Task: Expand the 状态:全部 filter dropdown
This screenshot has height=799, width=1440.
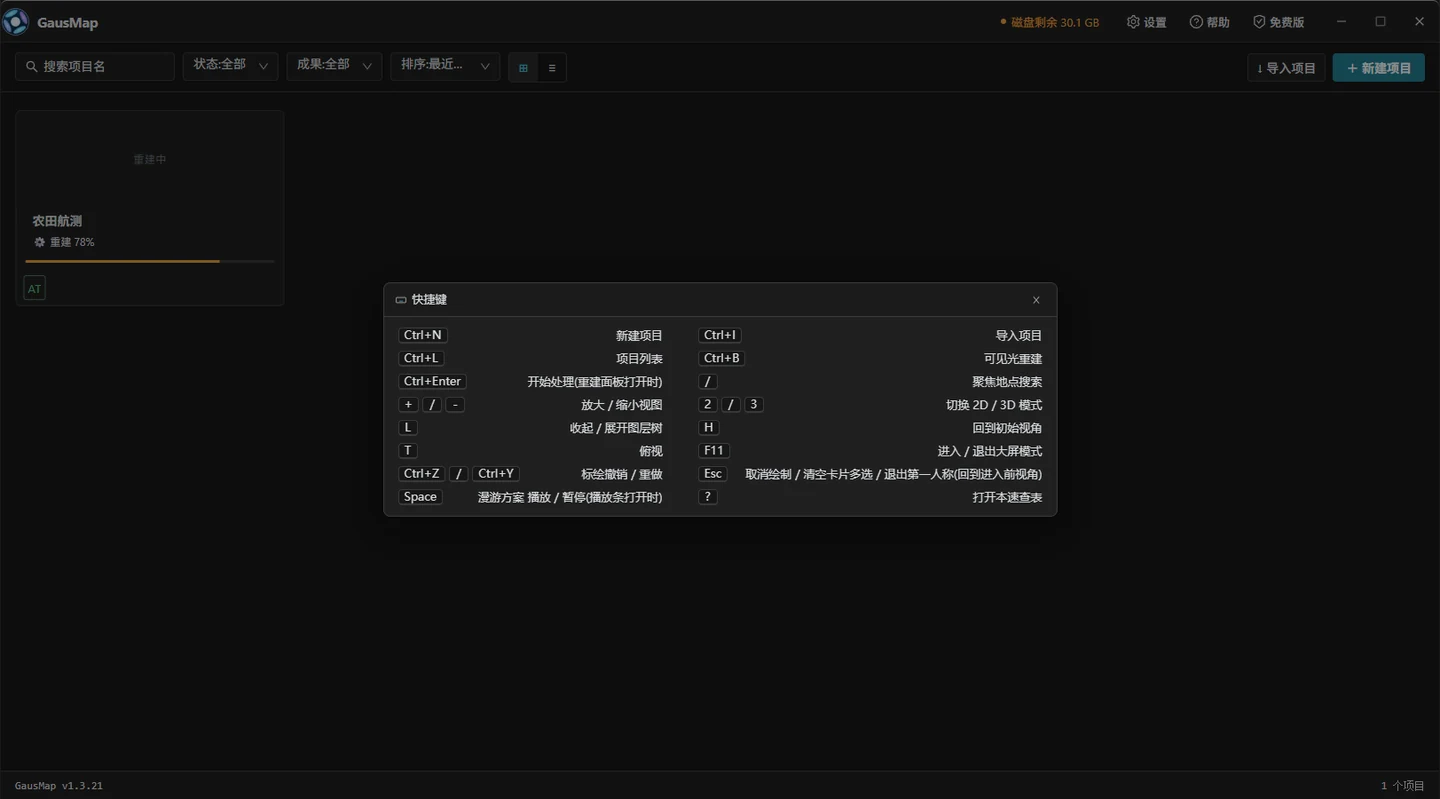Action: pyautogui.click(x=230, y=67)
